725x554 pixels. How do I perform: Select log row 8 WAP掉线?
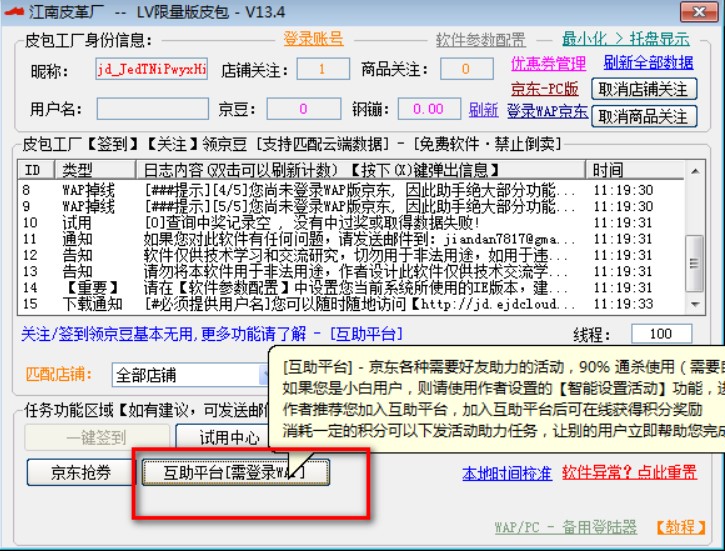[350, 190]
